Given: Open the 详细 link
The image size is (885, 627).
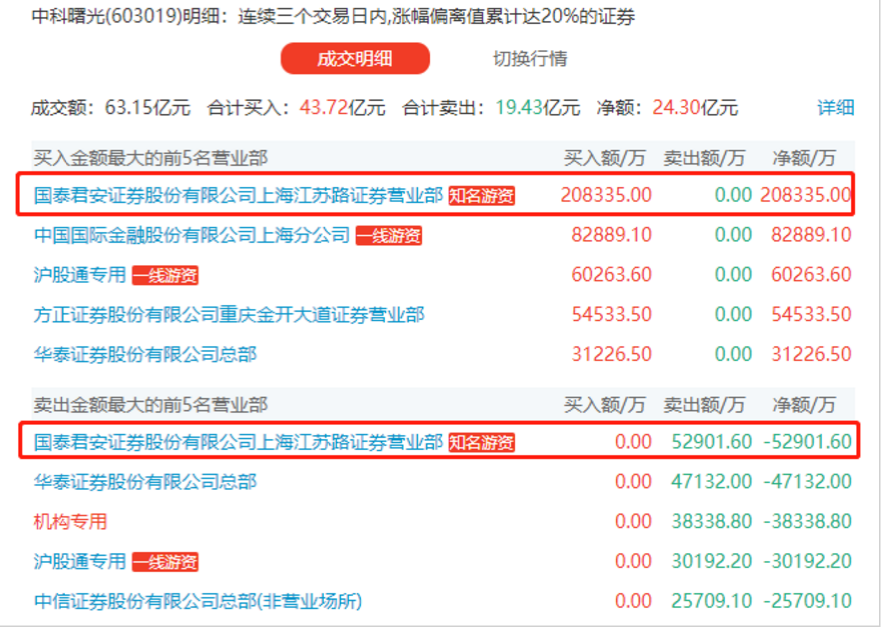Looking at the screenshot, I should click(835, 107).
